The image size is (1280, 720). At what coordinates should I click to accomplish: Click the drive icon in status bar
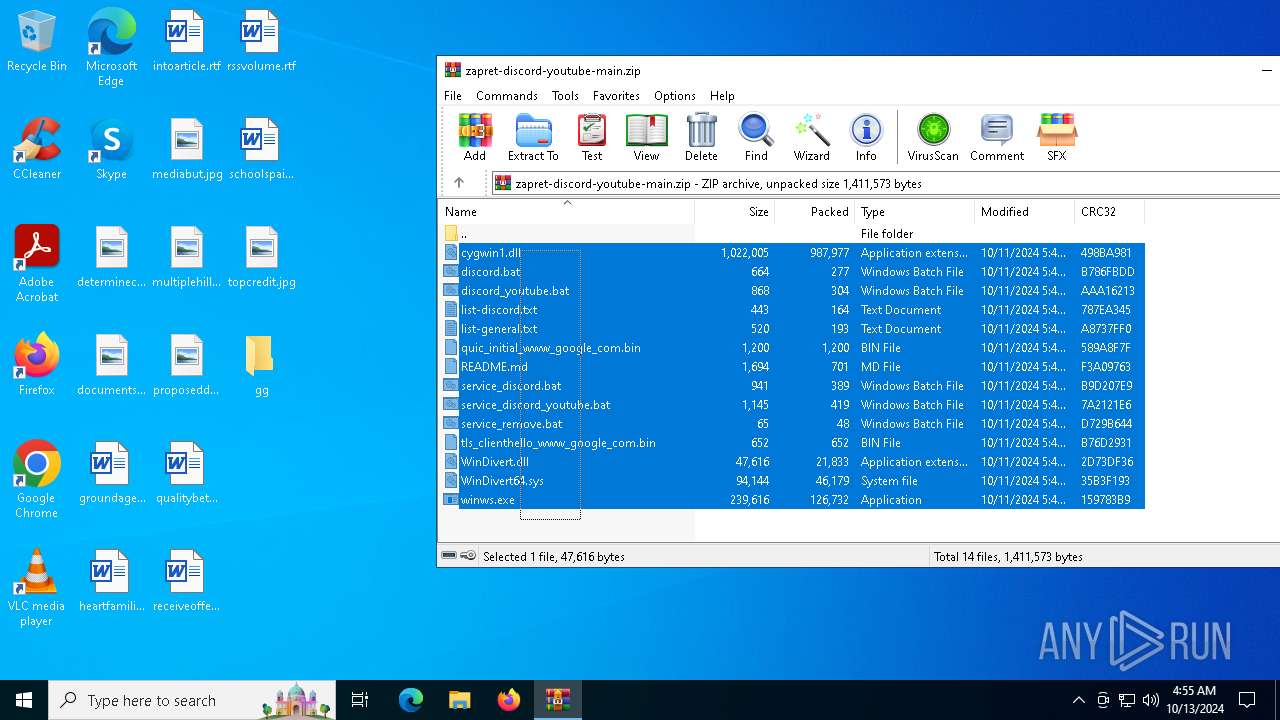(449, 556)
